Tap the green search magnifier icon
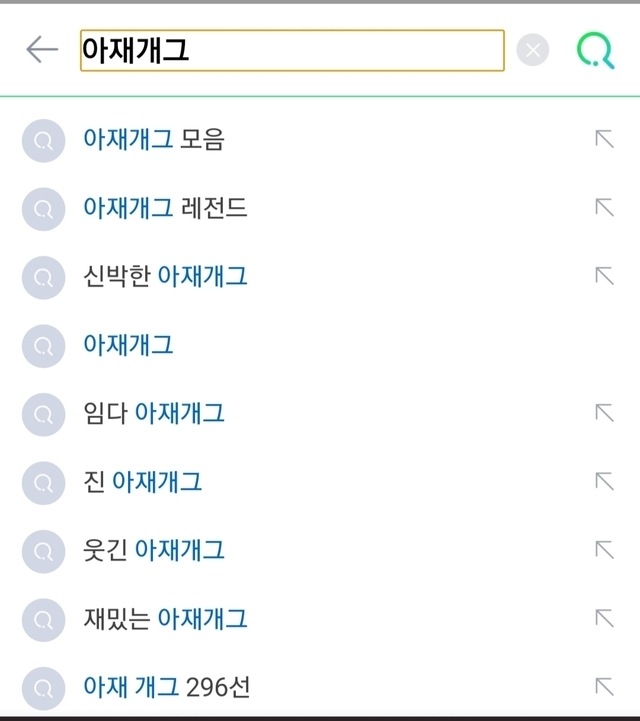 tap(596, 50)
